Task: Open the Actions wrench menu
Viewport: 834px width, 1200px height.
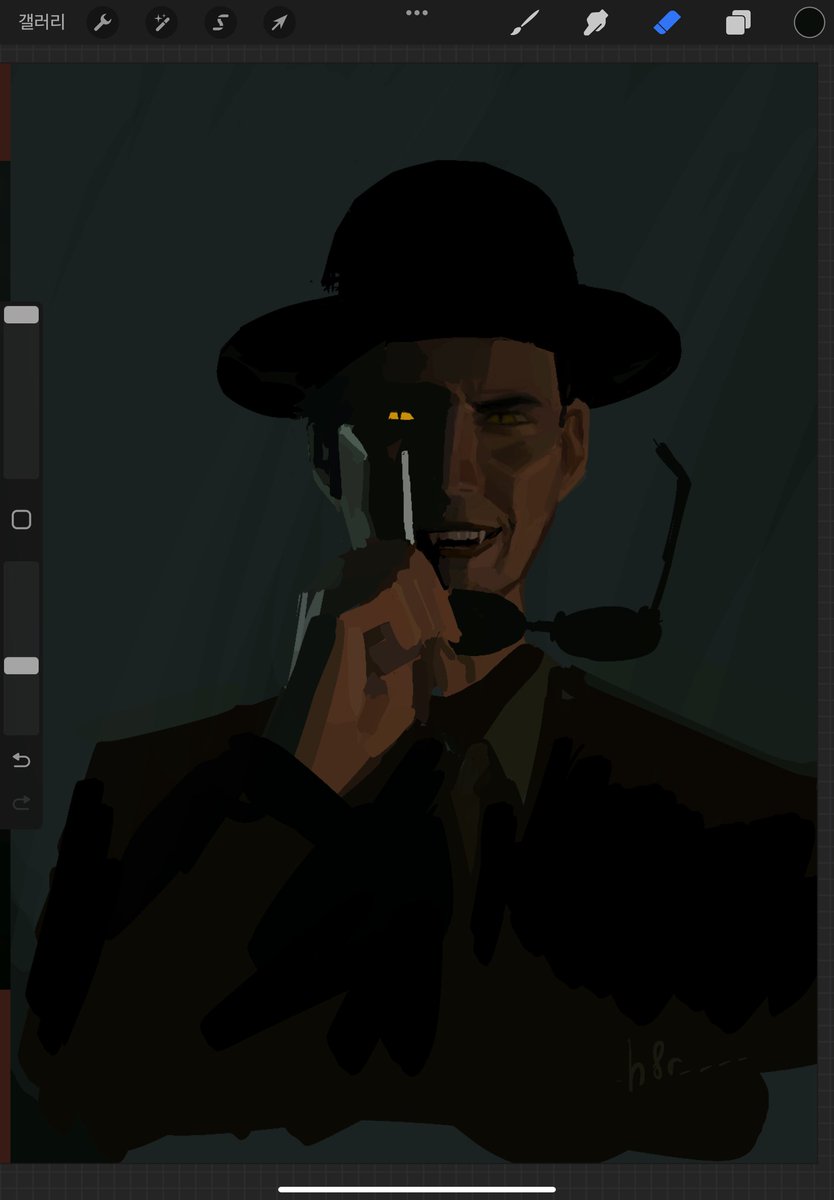Action: click(x=102, y=22)
